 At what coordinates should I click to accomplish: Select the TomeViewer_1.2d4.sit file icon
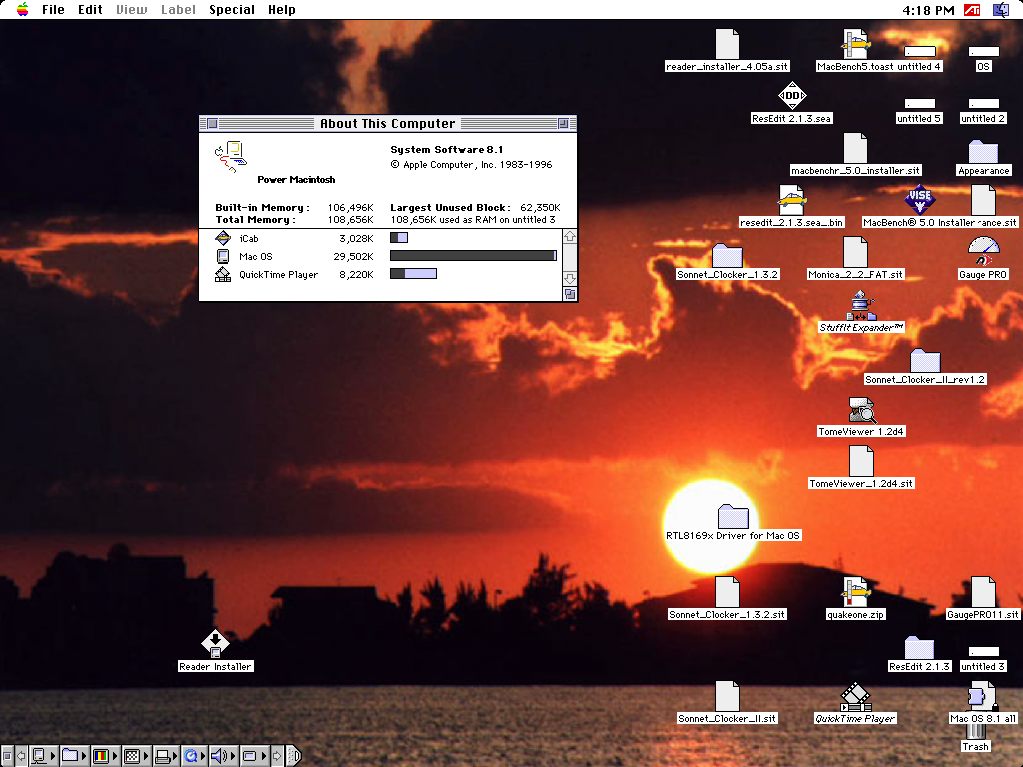click(x=861, y=461)
